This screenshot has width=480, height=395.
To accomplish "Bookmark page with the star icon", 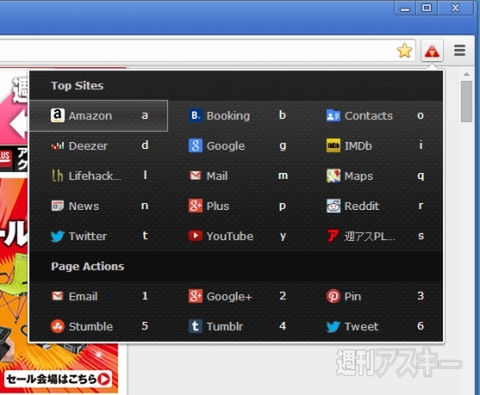I will (404, 51).
